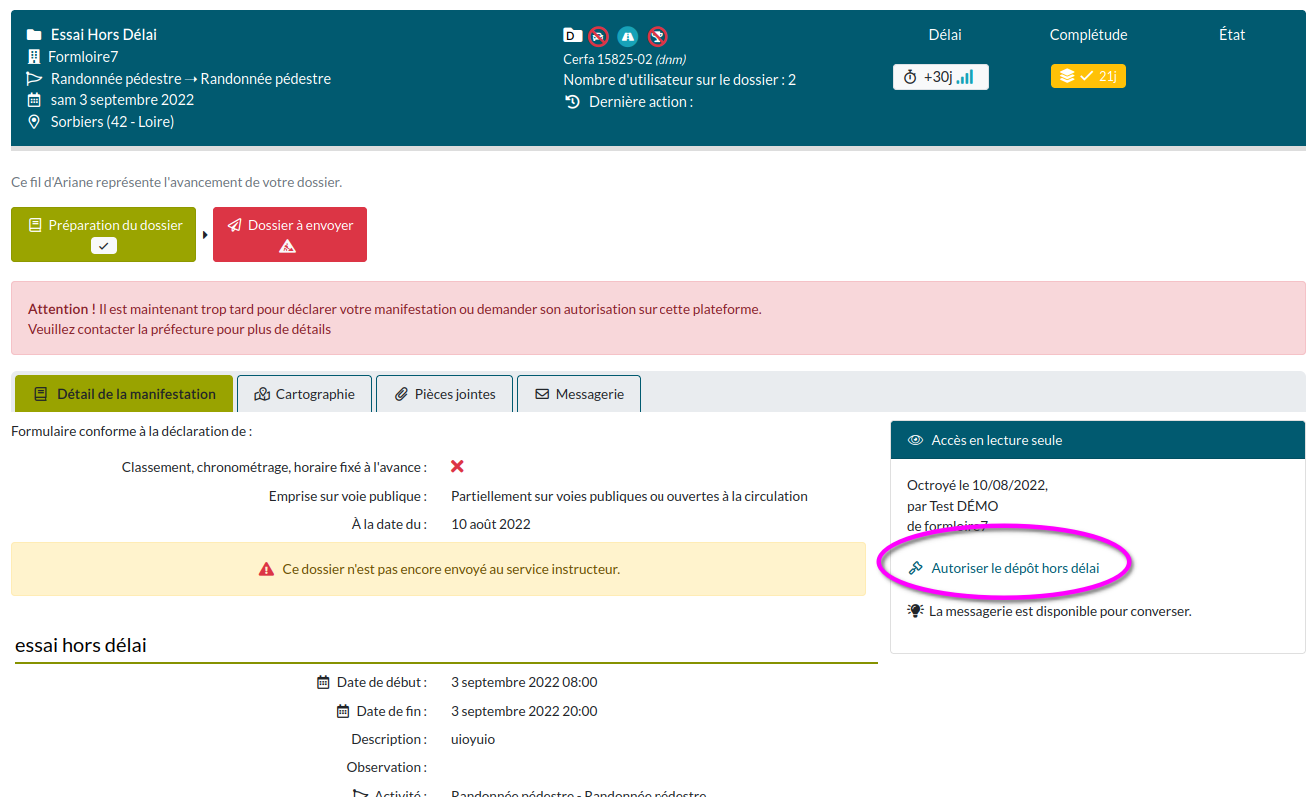This screenshot has width=1316, height=797.
Task: Click Autoriser le dépôt hors délai link
Action: click(x=1014, y=568)
